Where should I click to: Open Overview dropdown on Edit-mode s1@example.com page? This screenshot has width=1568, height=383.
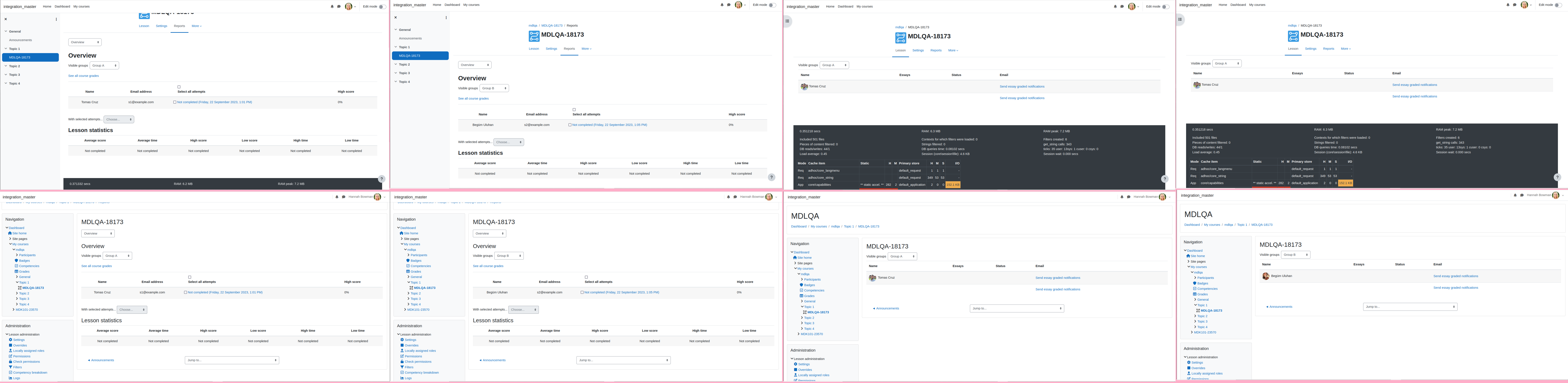(x=85, y=42)
